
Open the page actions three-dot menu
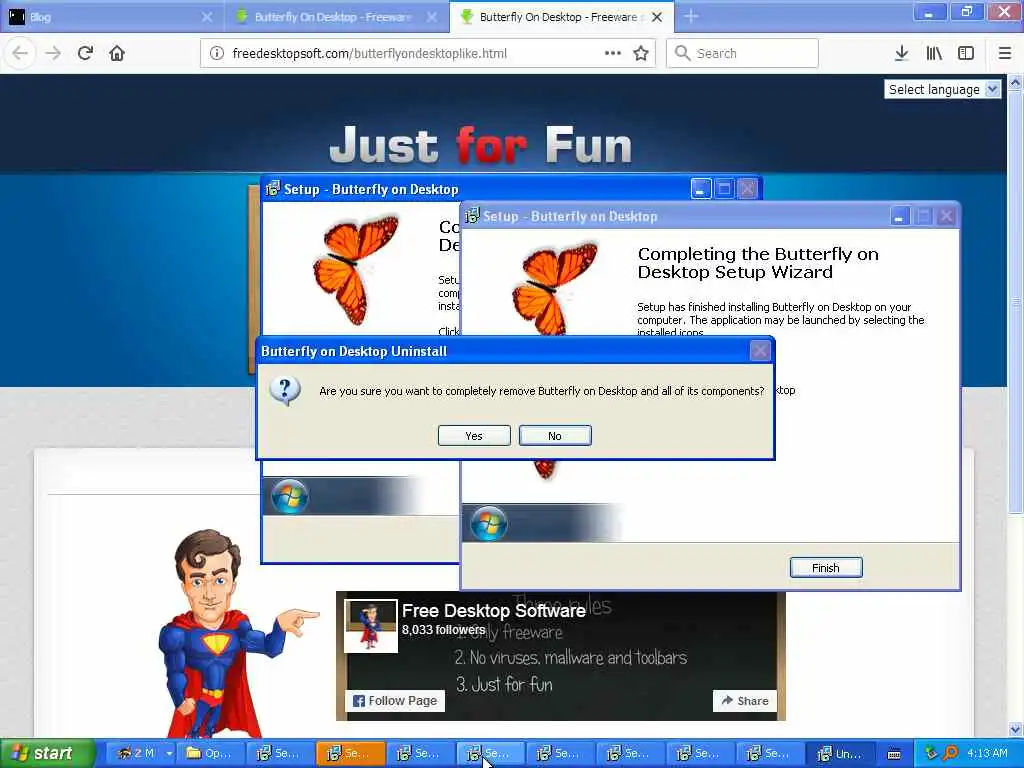(x=613, y=53)
